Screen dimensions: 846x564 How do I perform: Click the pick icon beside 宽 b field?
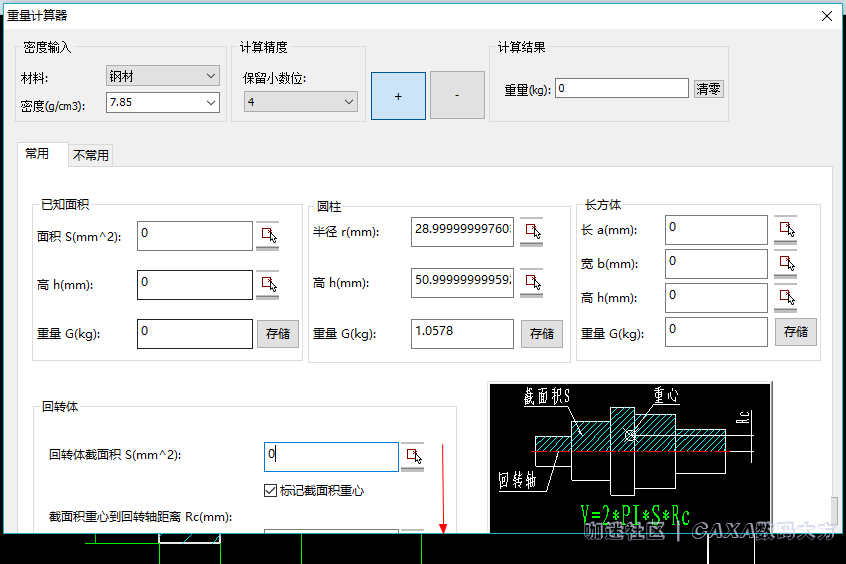[785, 264]
